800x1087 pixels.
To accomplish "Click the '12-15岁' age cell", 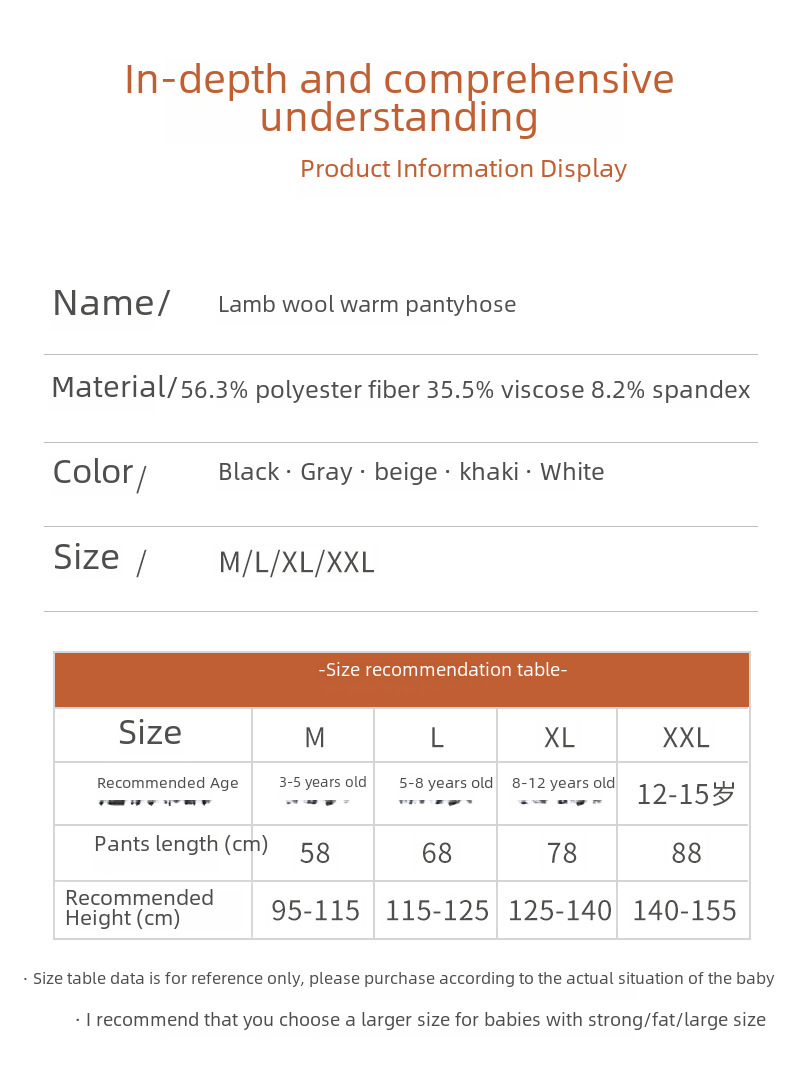I will coord(686,794).
